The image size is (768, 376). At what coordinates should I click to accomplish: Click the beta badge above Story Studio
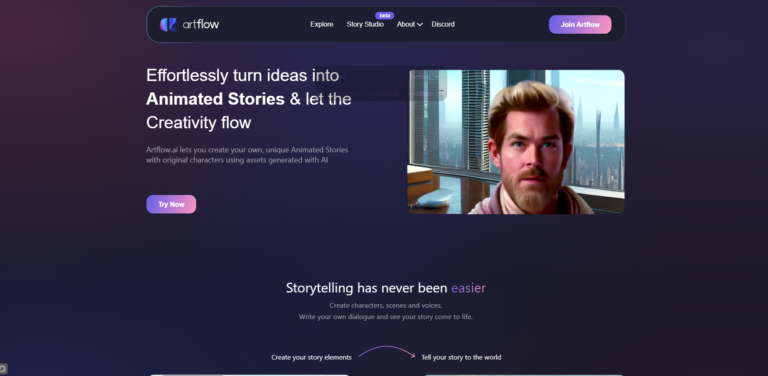pyautogui.click(x=384, y=16)
